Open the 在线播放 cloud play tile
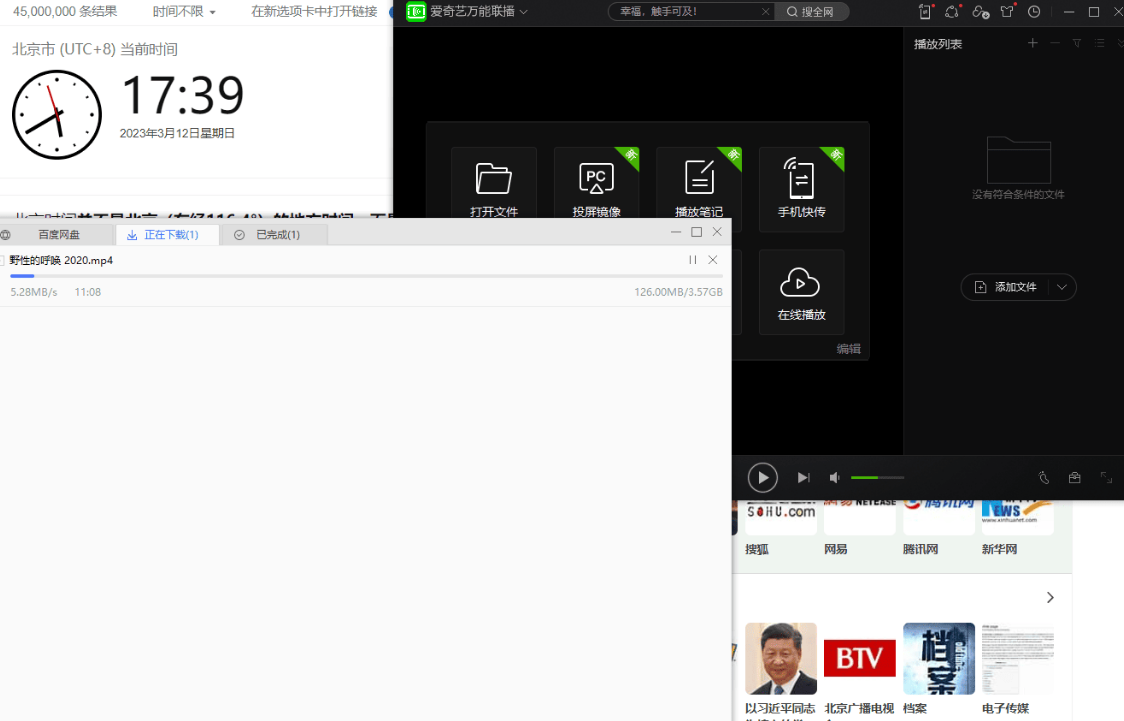This screenshot has height=721, width=1124. [x=801, y=291]
